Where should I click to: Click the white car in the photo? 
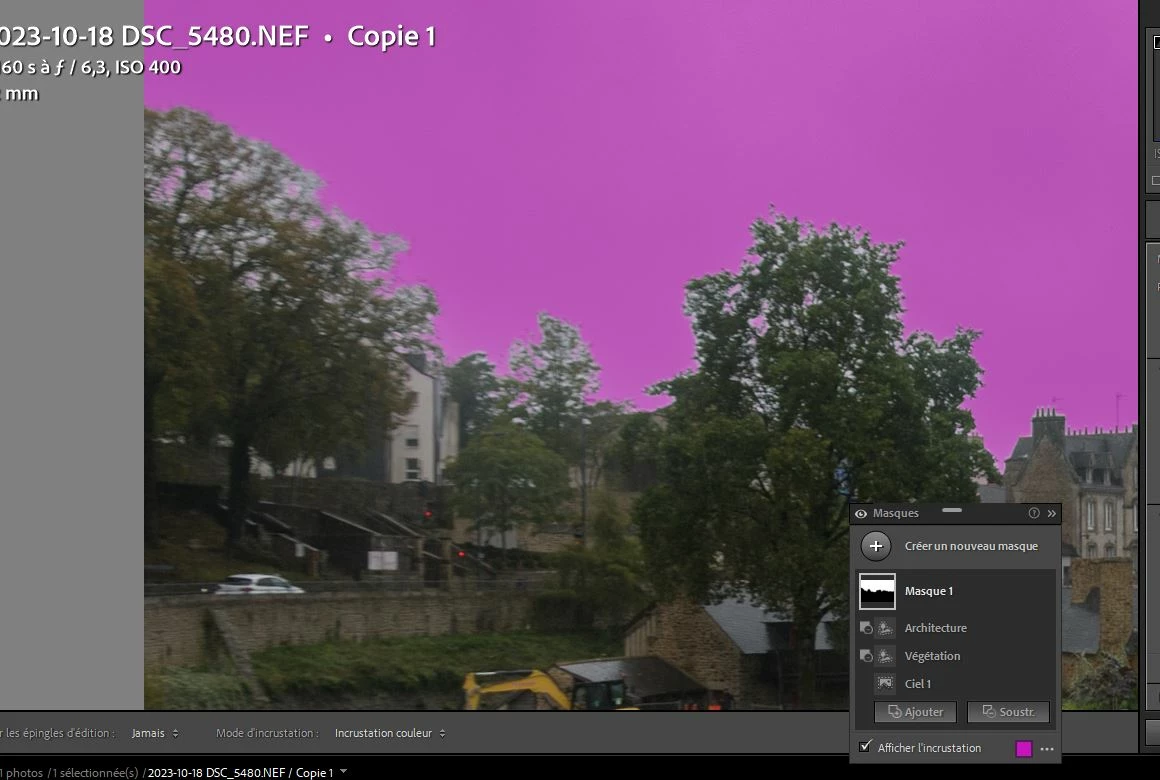258,585
